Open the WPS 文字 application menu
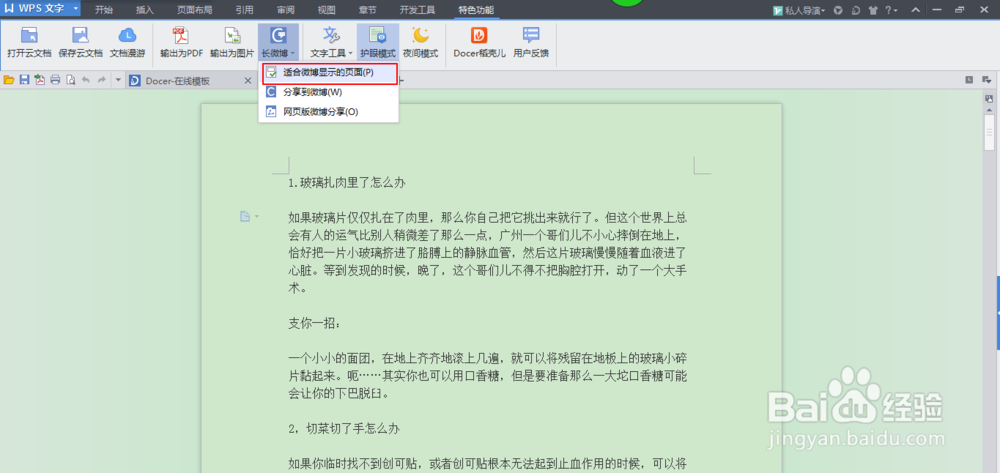This screenshot has width=1000, height=473. tap(41, 10)
